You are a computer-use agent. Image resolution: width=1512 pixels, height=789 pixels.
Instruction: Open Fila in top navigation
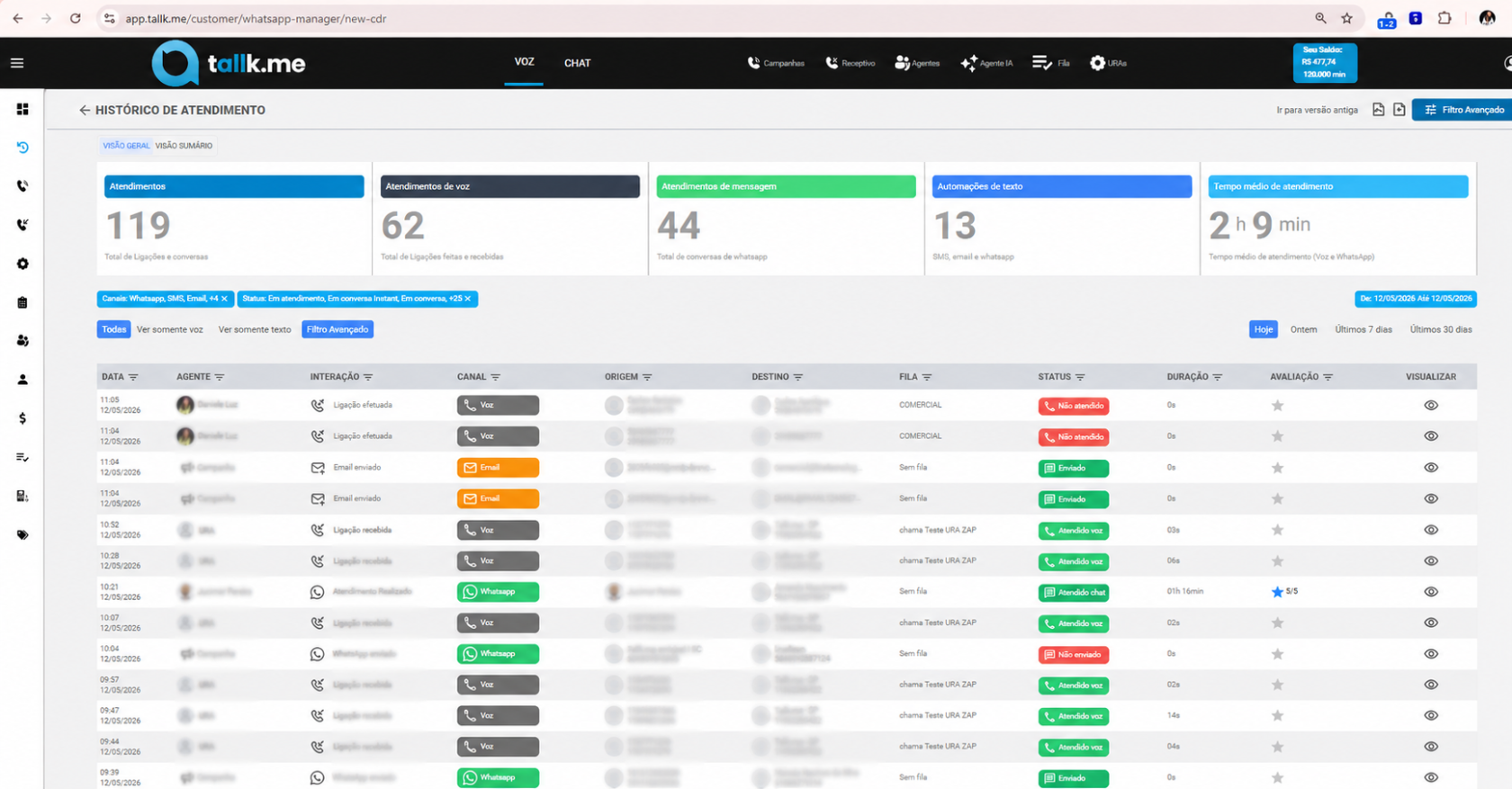click(x=1051, y=63)
